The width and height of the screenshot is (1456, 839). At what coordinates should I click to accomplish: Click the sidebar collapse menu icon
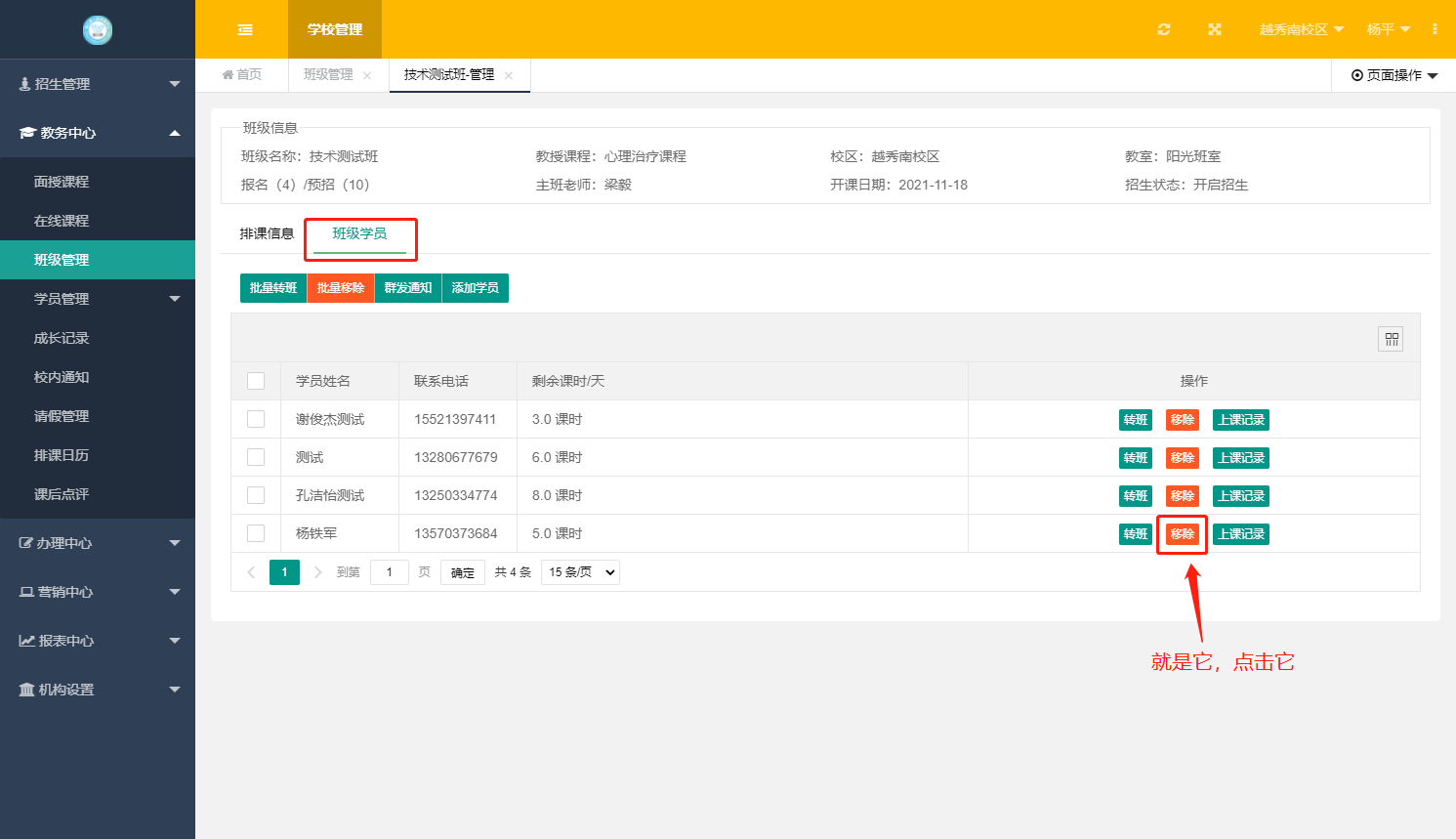(245, 29)
